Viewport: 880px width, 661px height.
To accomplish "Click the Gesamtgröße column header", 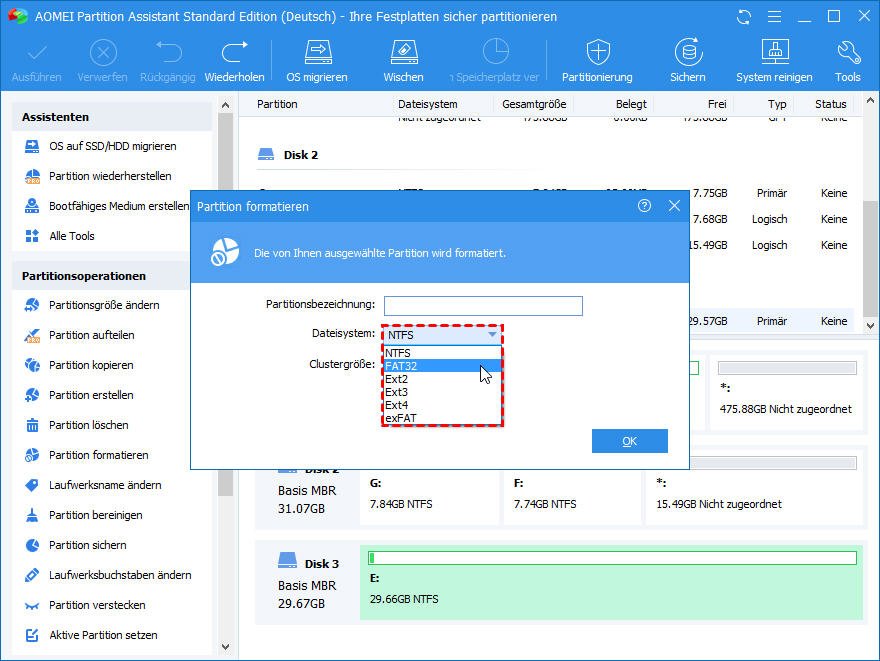I will click(534, 104).
